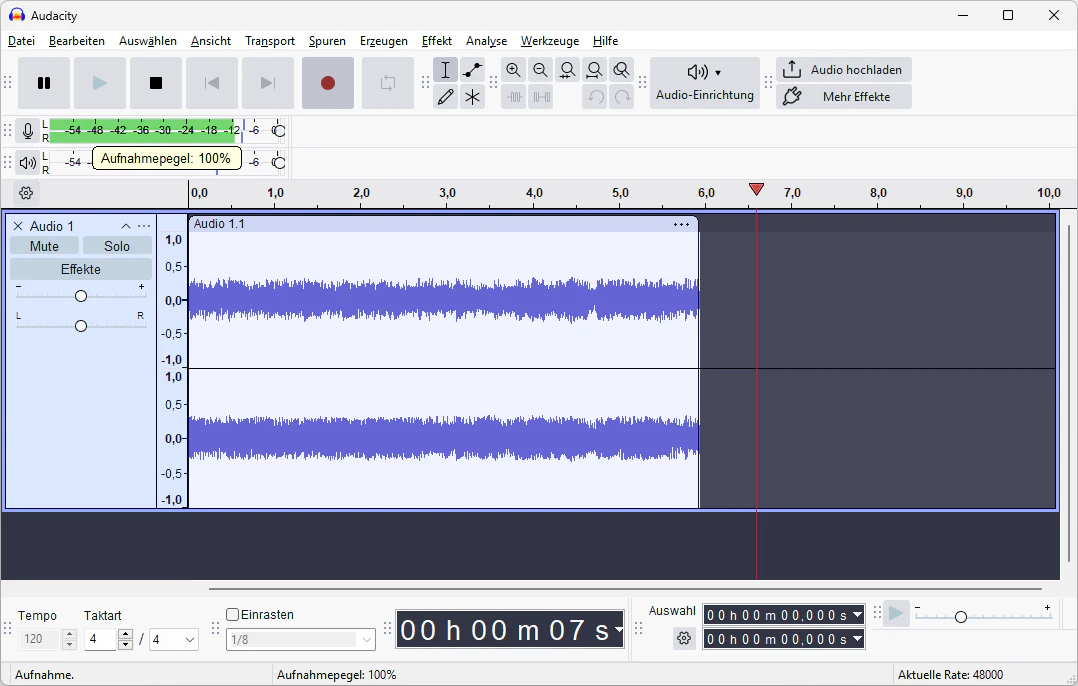This screenshot has height=686, width=1078.
Task: Select the Multi-tool asterisk icon
Action: 472,97
